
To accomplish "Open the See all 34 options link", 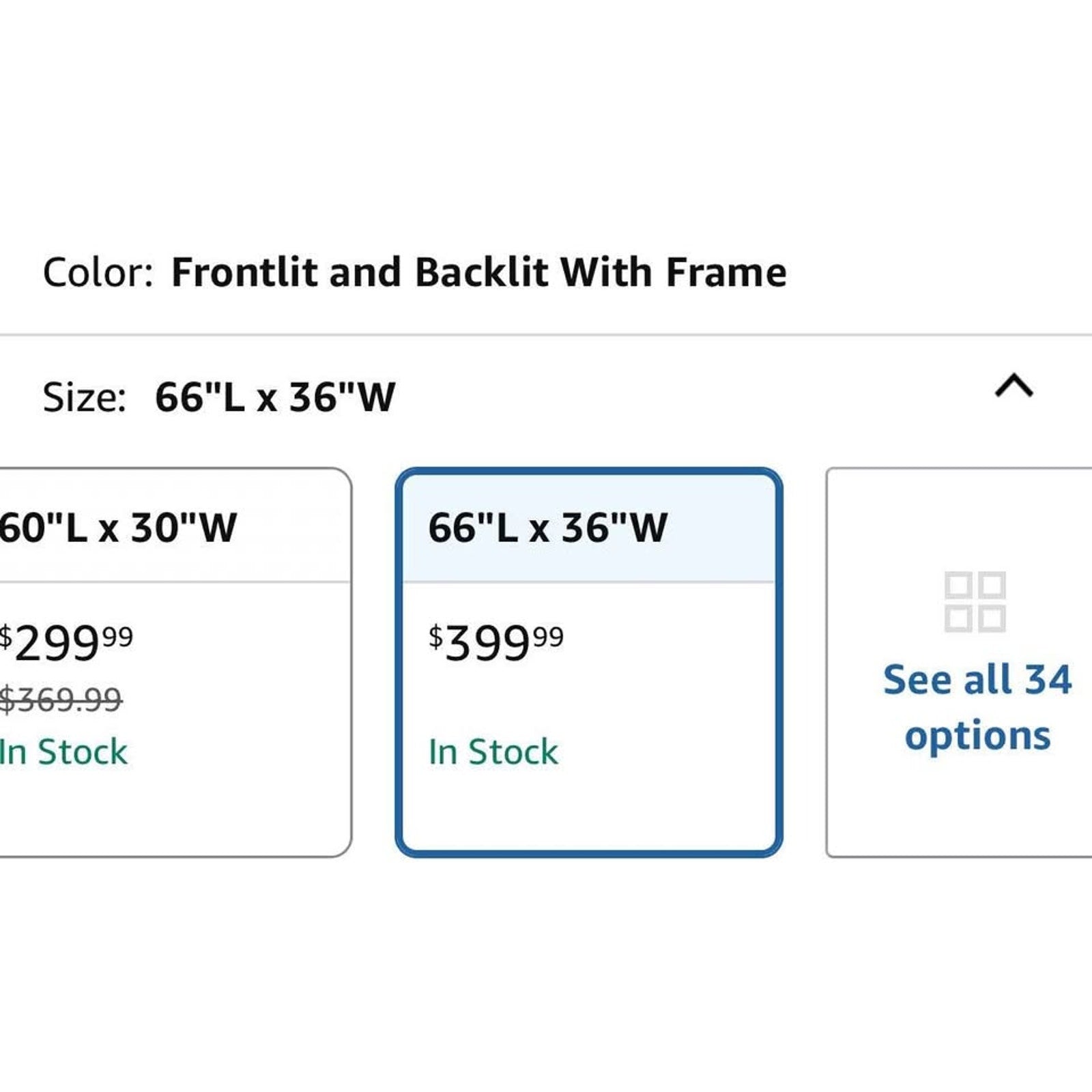I will (x=977, y=708).
